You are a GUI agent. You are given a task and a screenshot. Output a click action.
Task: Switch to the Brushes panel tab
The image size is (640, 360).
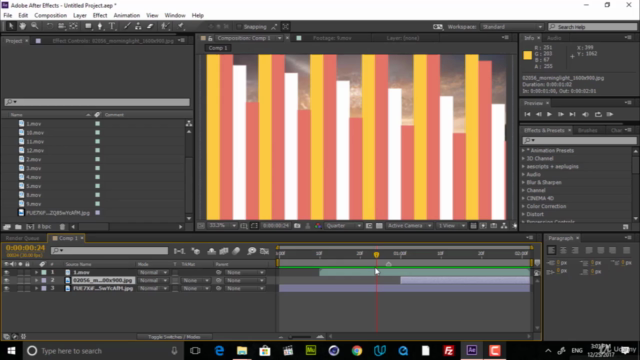coord(588,131)
